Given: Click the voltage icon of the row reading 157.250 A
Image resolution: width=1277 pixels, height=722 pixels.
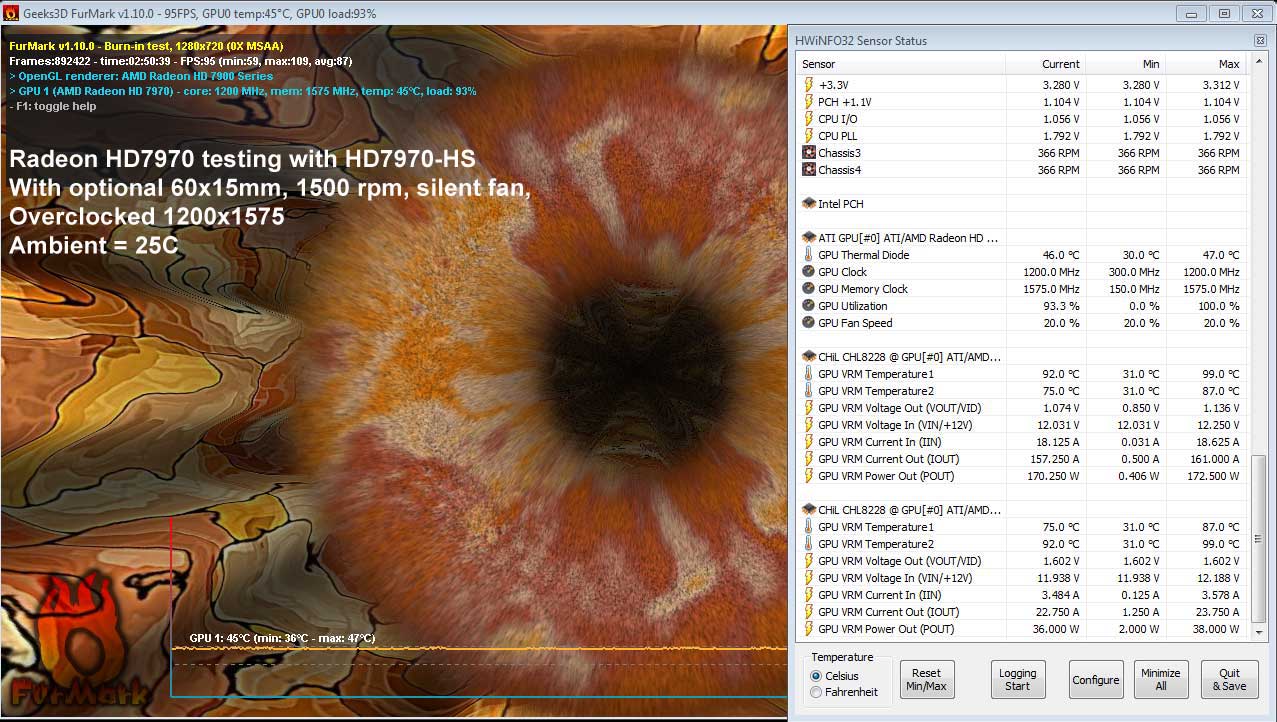Looking at the screenshot, I should pos(809,459).
